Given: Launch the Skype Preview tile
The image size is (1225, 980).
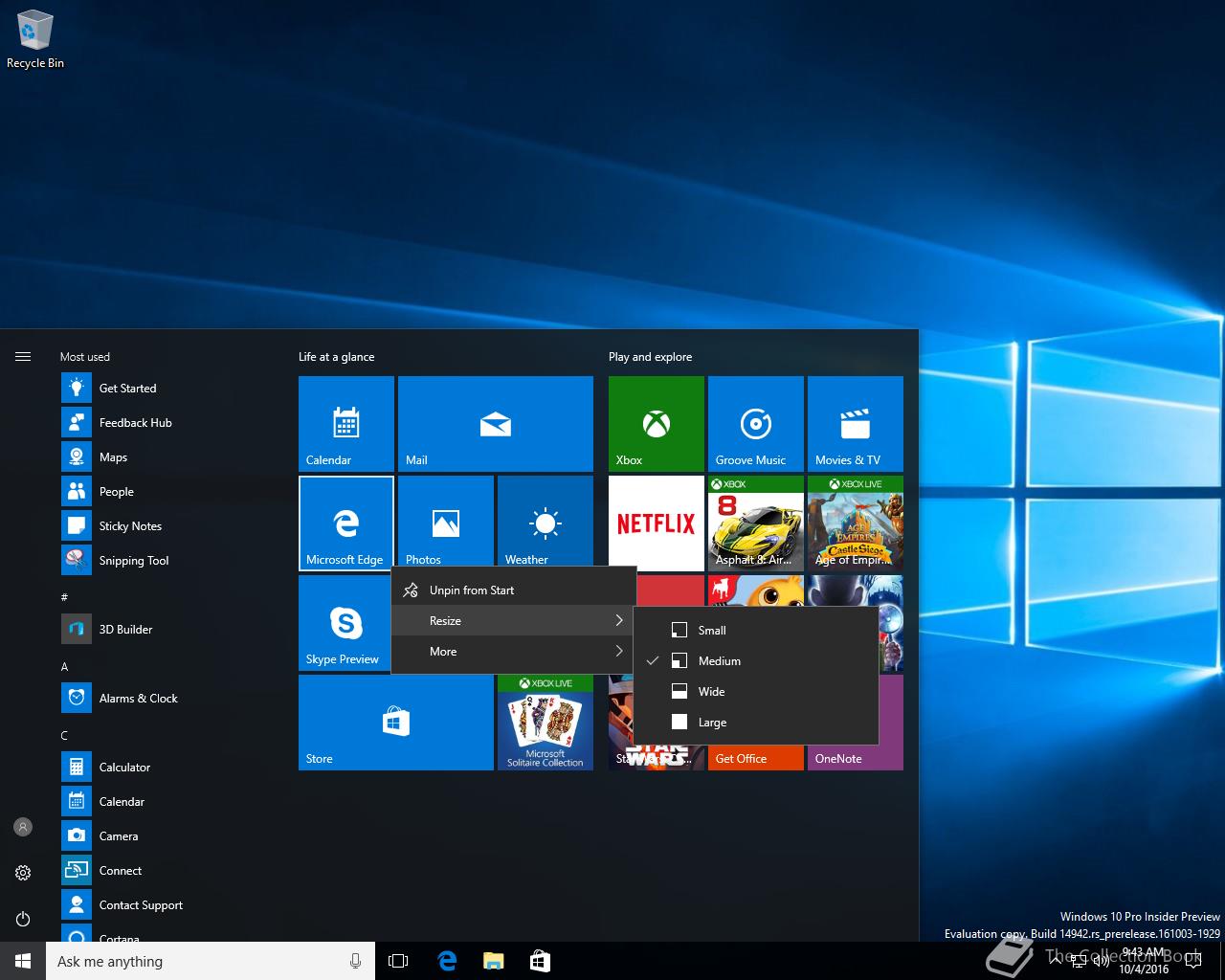Looking at the screenshot, I should click(x=345, y=623).
